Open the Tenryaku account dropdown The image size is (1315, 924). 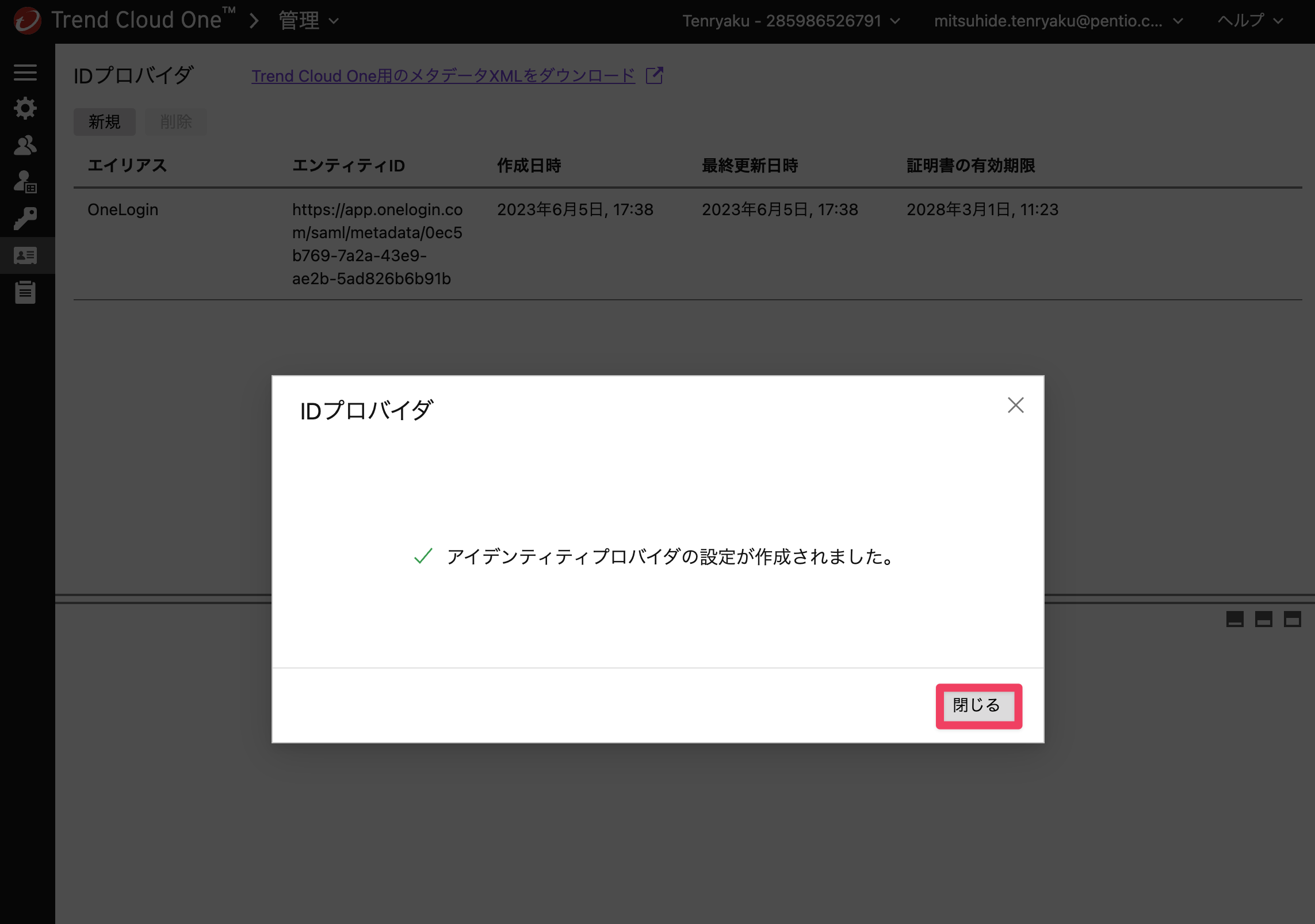791,21
